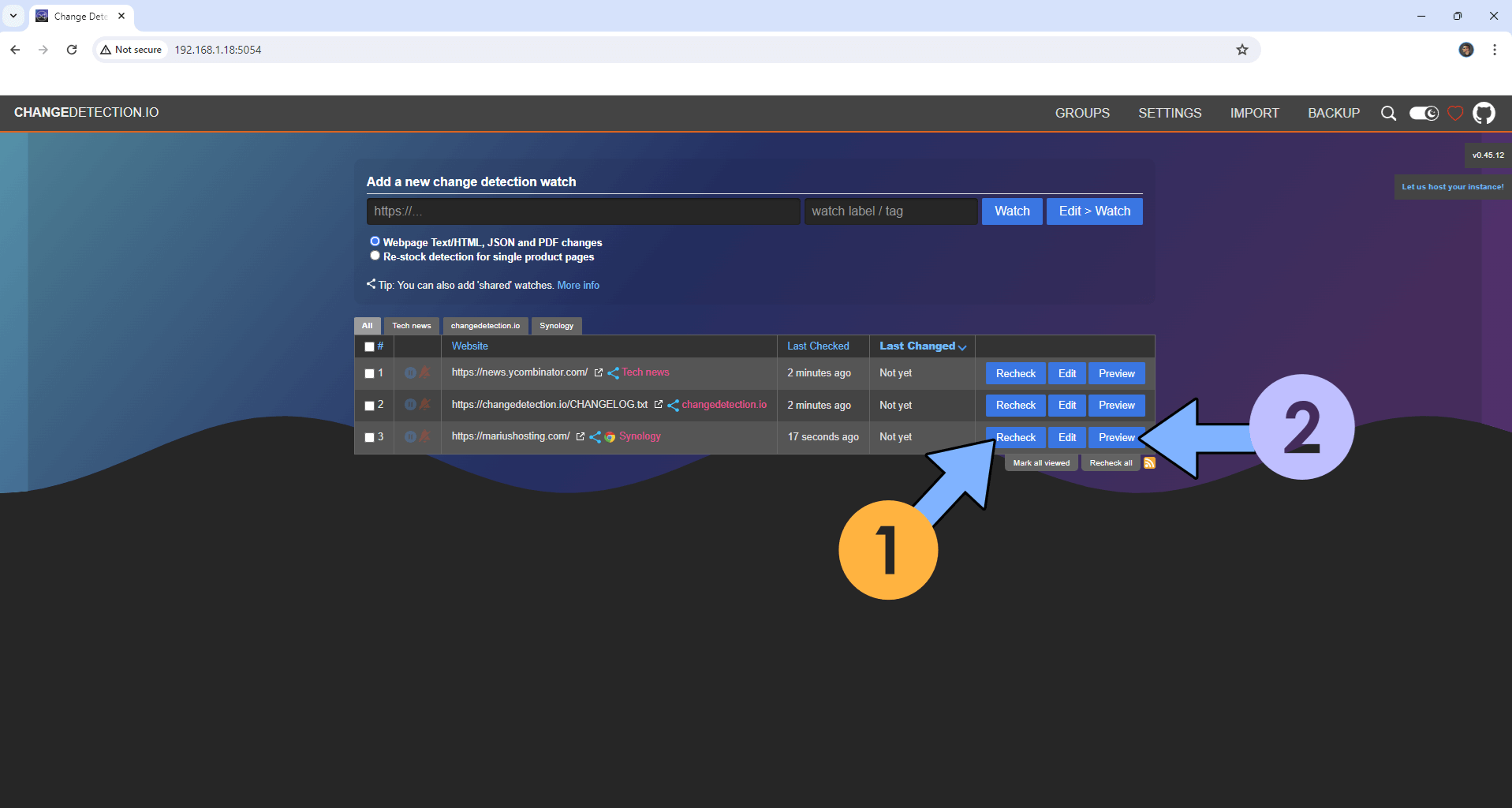The height and width of the screenshot is (808, 1512).
Task: Open the IMPORT page
Action: 1254,114
